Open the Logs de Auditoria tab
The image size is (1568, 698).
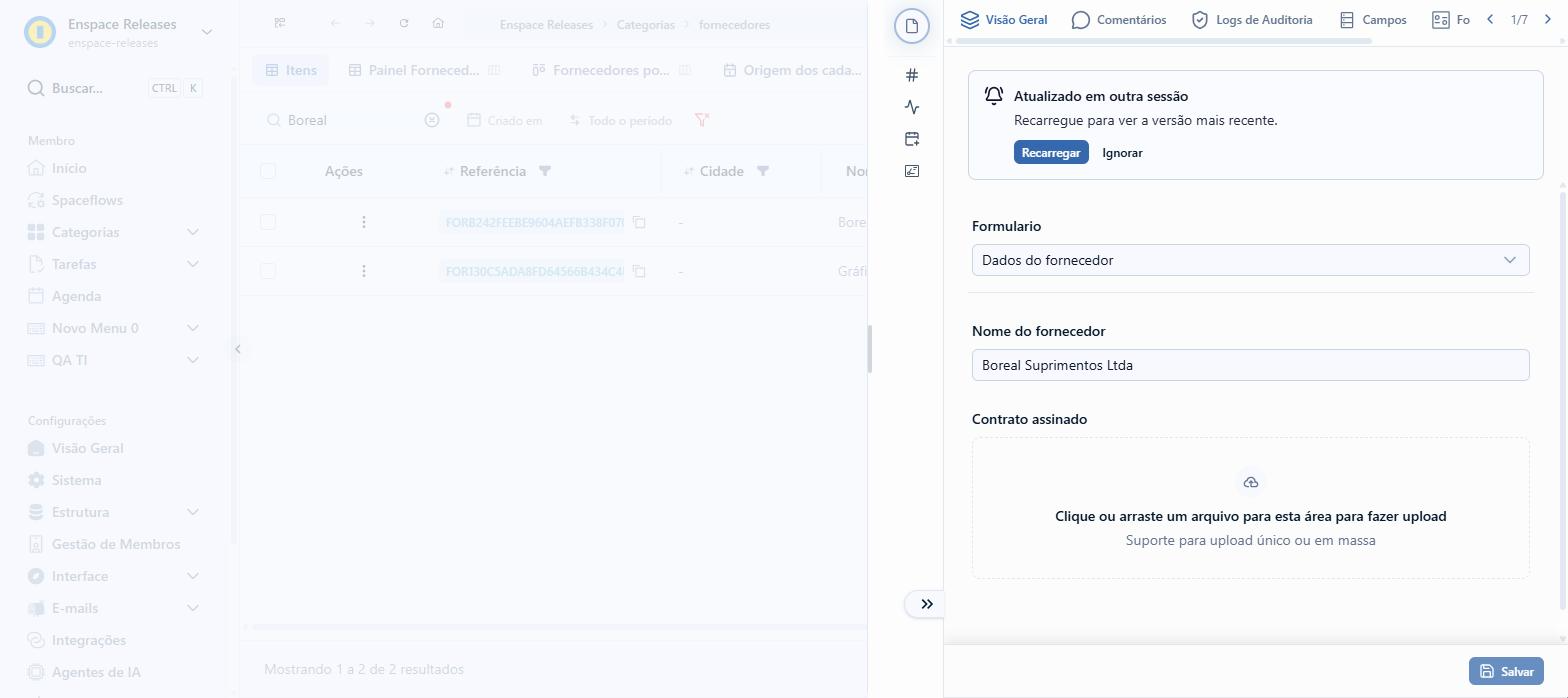(x=1252, y=19)
